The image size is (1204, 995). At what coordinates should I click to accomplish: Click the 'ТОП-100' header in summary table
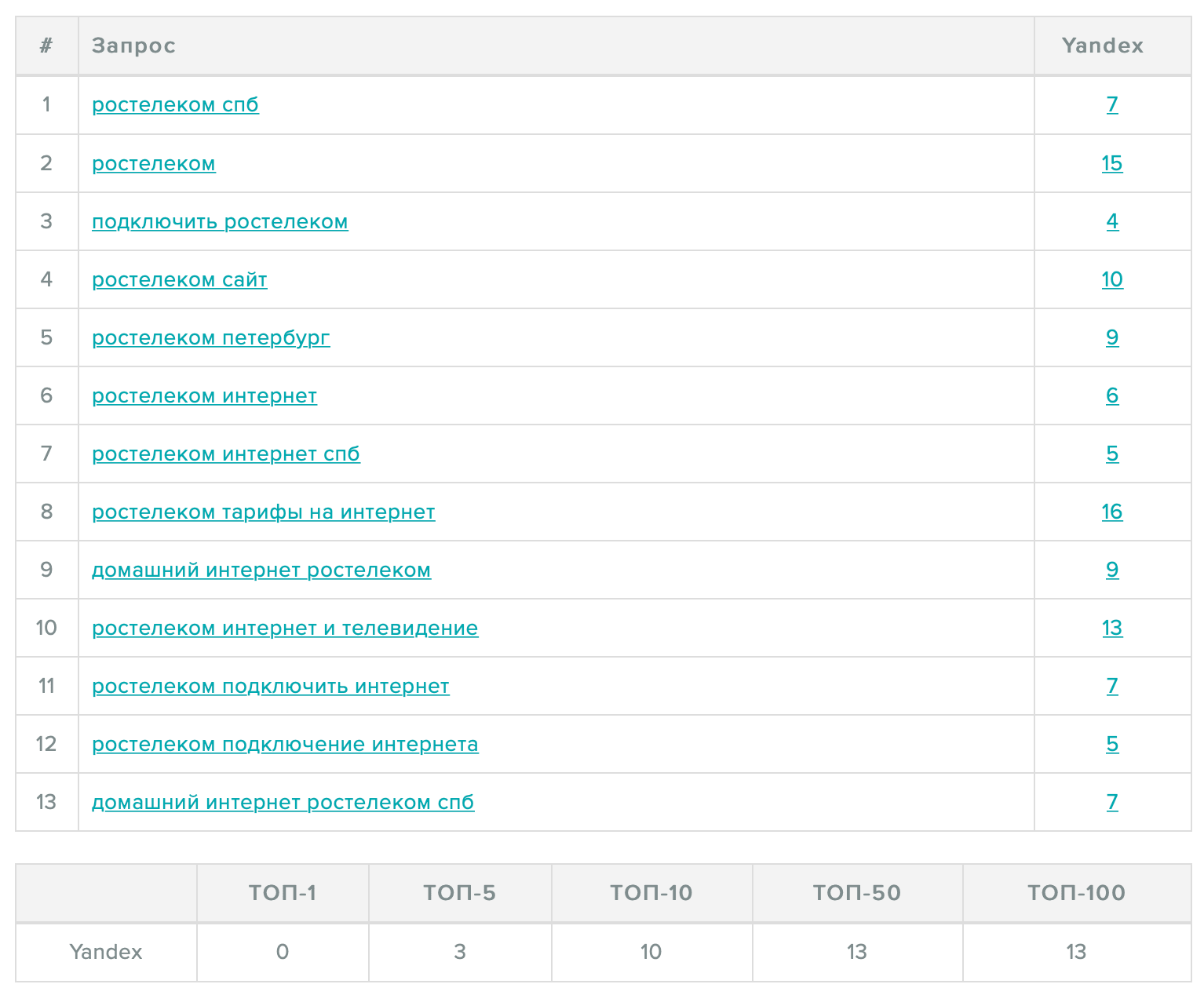pos(1077,893)
